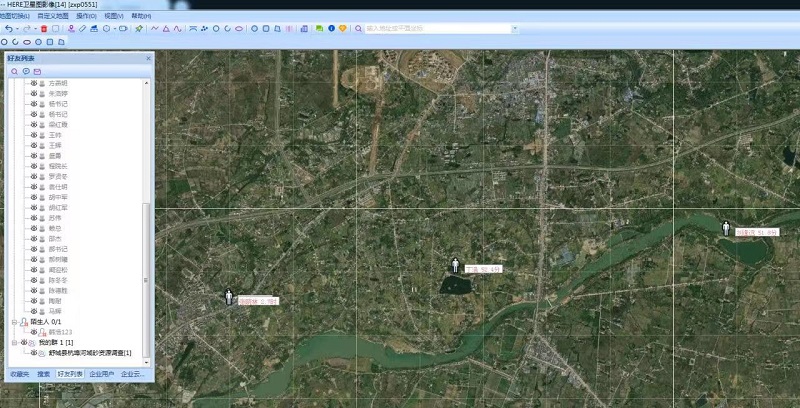This screenshot has height=408, width=800.
Task: Click the white person marker beside the dark pond
Action: (456, 265)
